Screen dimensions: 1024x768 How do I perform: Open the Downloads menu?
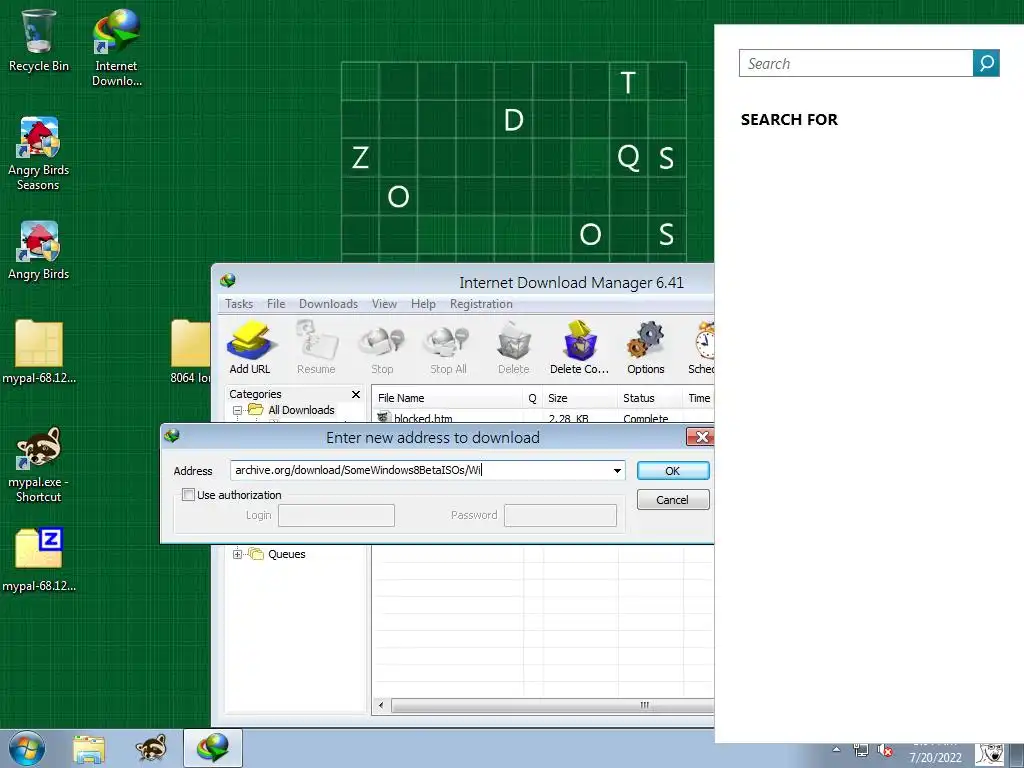[x=328, y=304]
